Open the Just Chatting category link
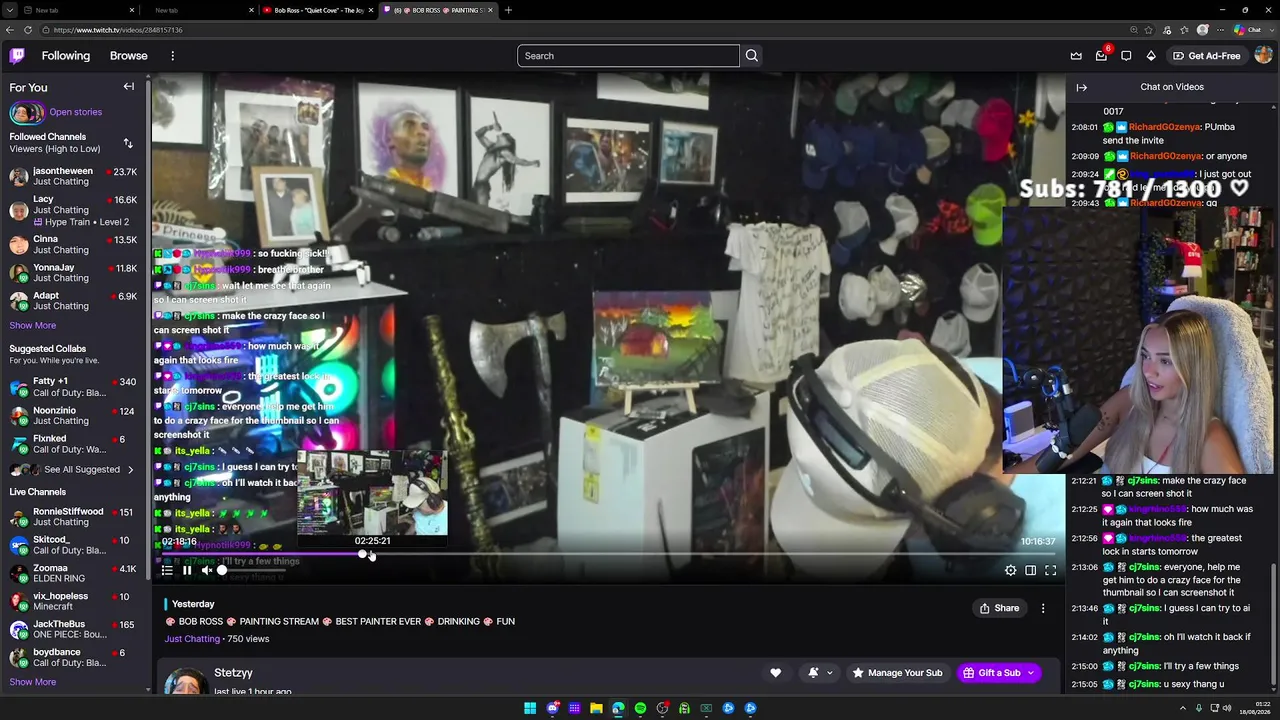The height and width of the screenshot is (720, 1280). click(192, 639)
